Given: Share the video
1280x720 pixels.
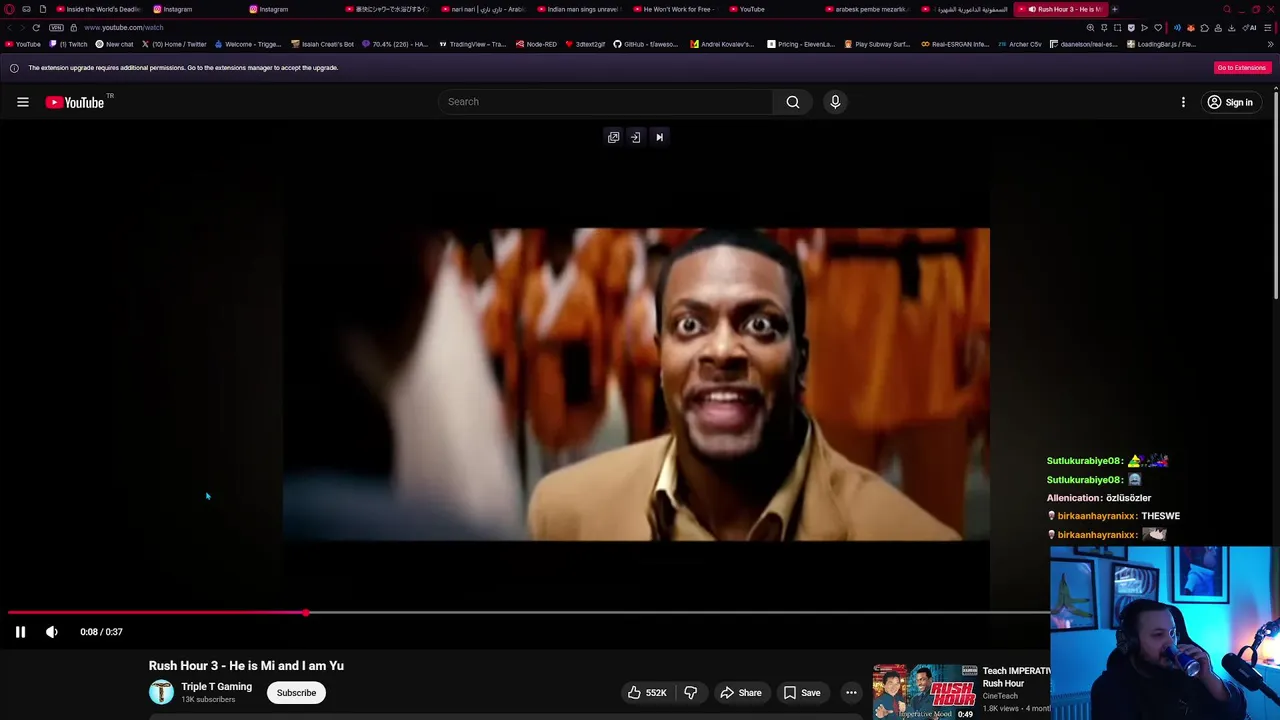Looking at the screenshot, I should pos(741,692).
